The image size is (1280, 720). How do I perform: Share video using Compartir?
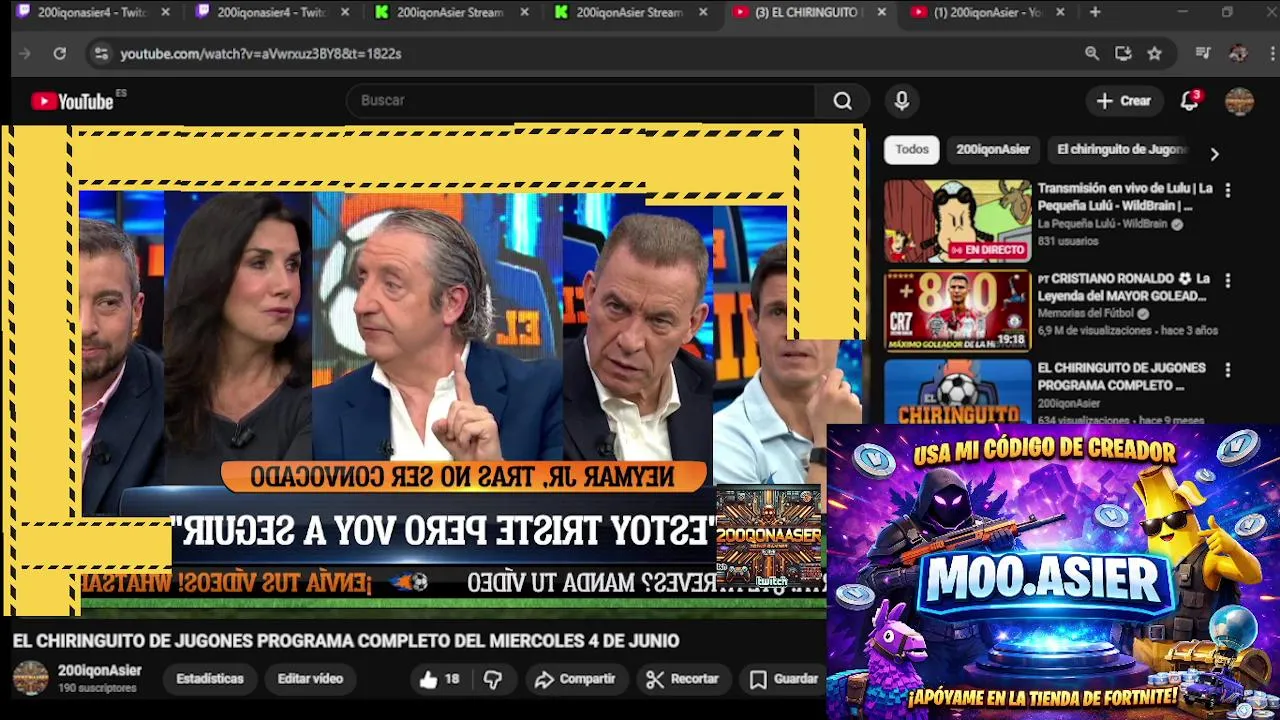pos(575,679)
